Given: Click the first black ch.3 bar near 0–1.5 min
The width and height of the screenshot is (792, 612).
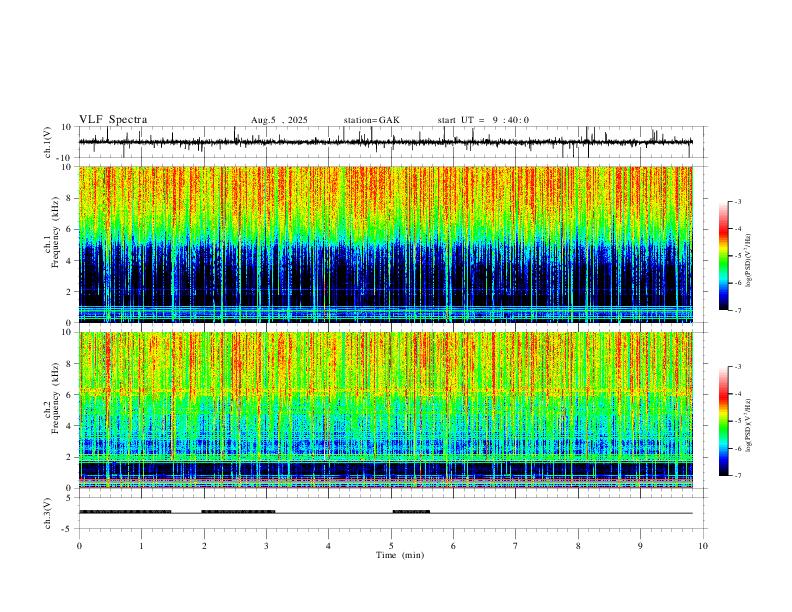Looking at the screenshot, I should click(x=125, y=512).
